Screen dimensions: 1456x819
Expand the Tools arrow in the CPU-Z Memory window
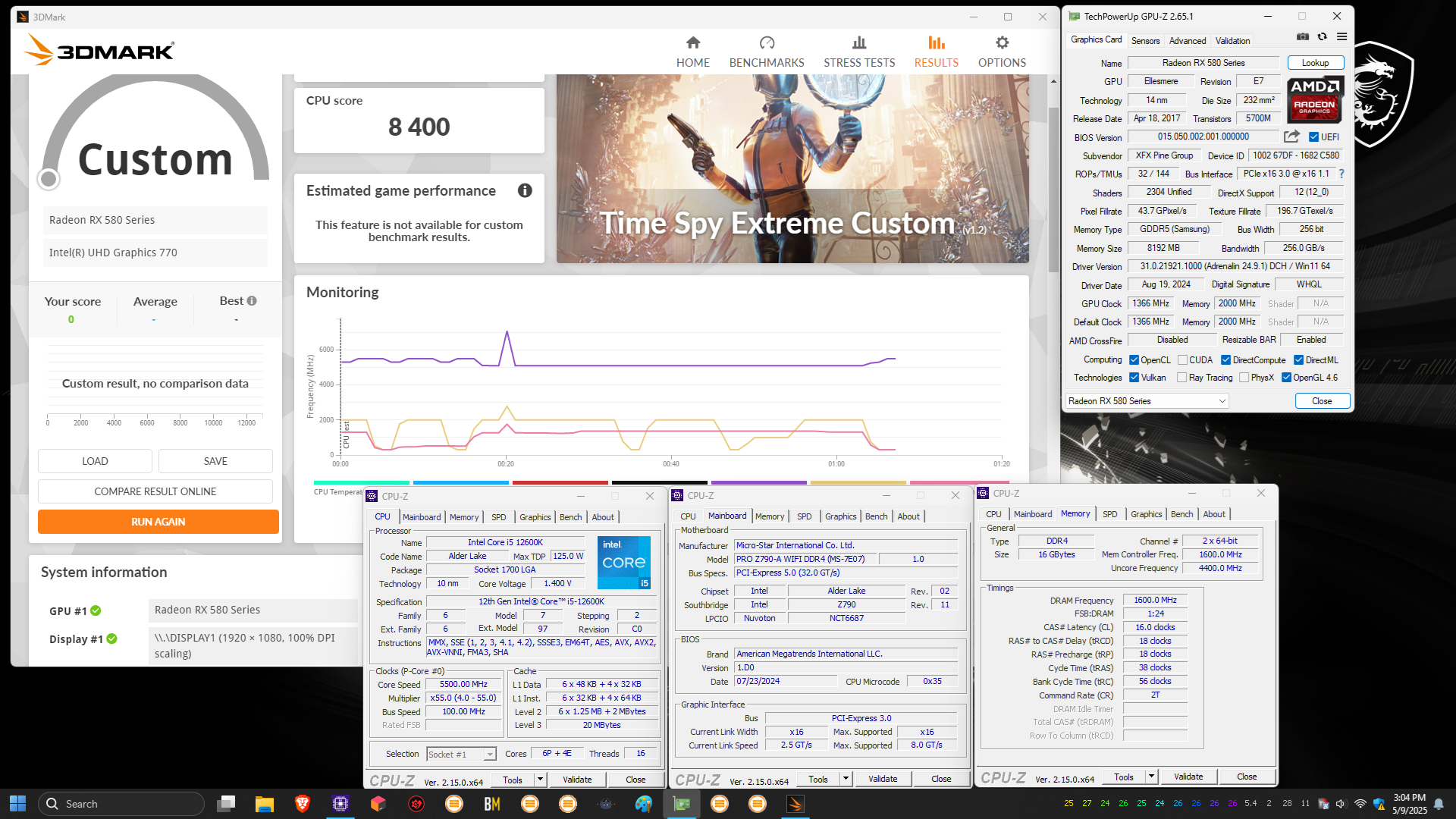click(x=1151, y=777)
